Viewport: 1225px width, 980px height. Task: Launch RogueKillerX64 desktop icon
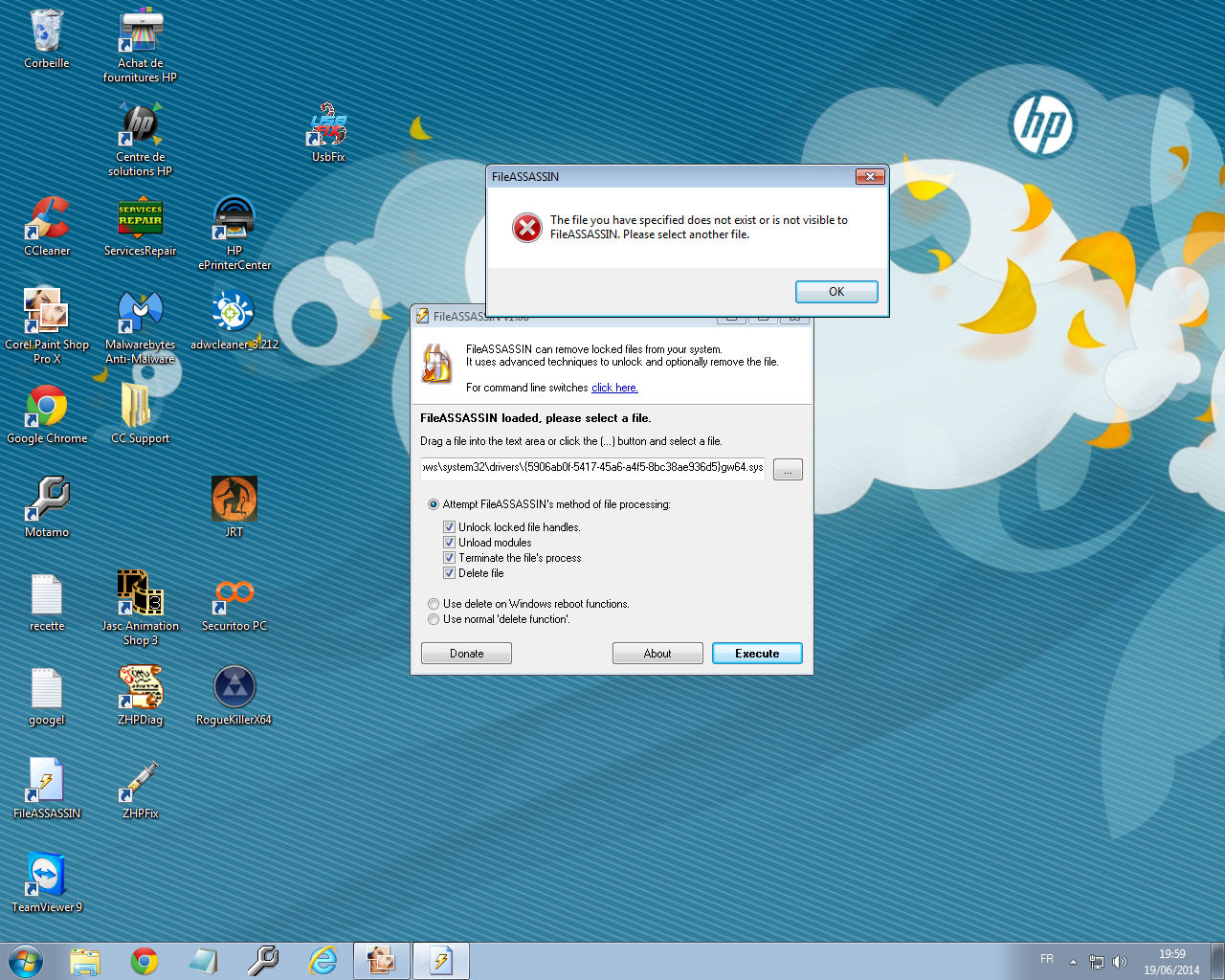(234, 696)
